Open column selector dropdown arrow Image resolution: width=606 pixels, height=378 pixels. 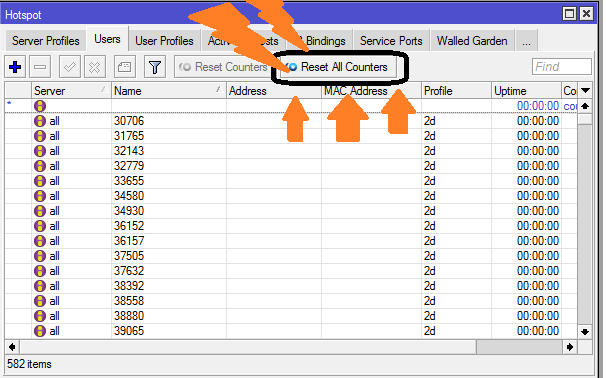(x=586, y=91)
